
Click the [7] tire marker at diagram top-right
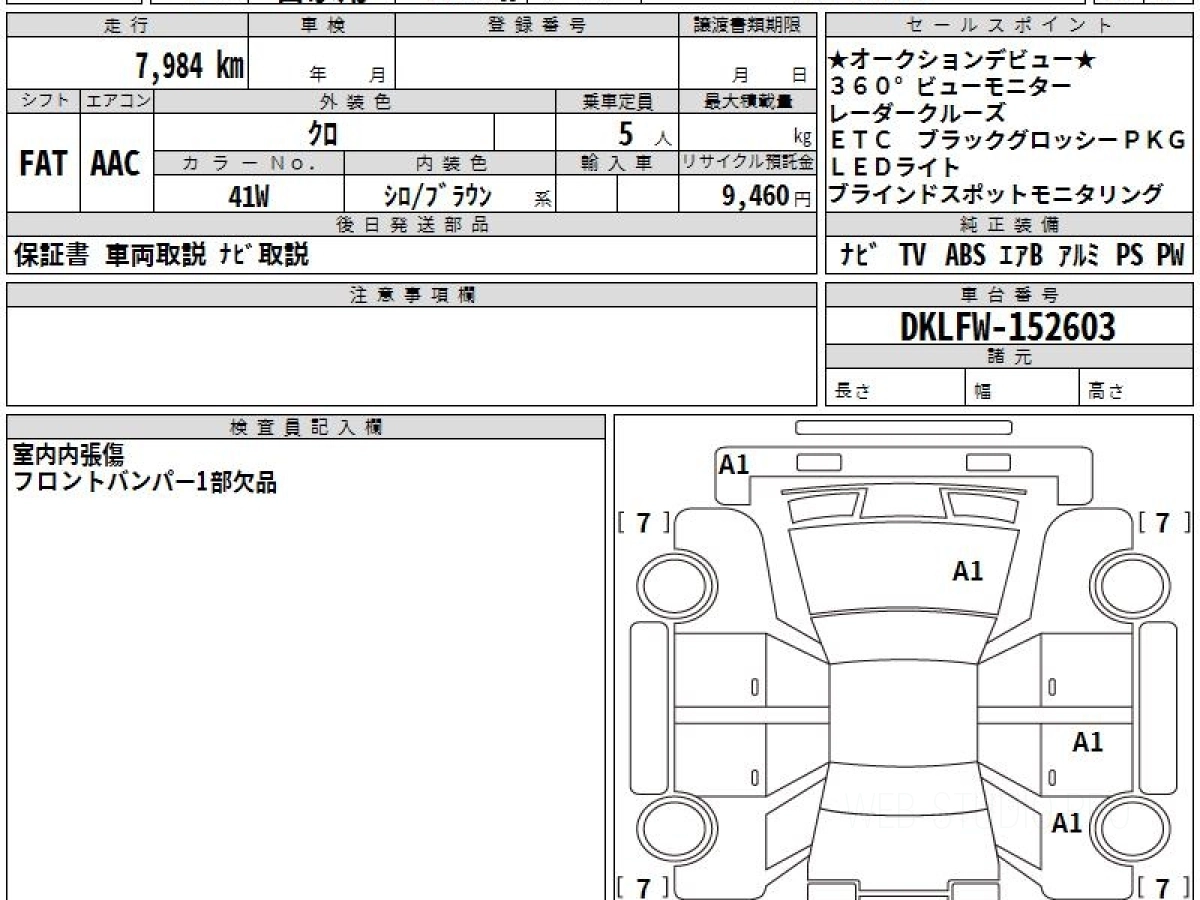1164,522
